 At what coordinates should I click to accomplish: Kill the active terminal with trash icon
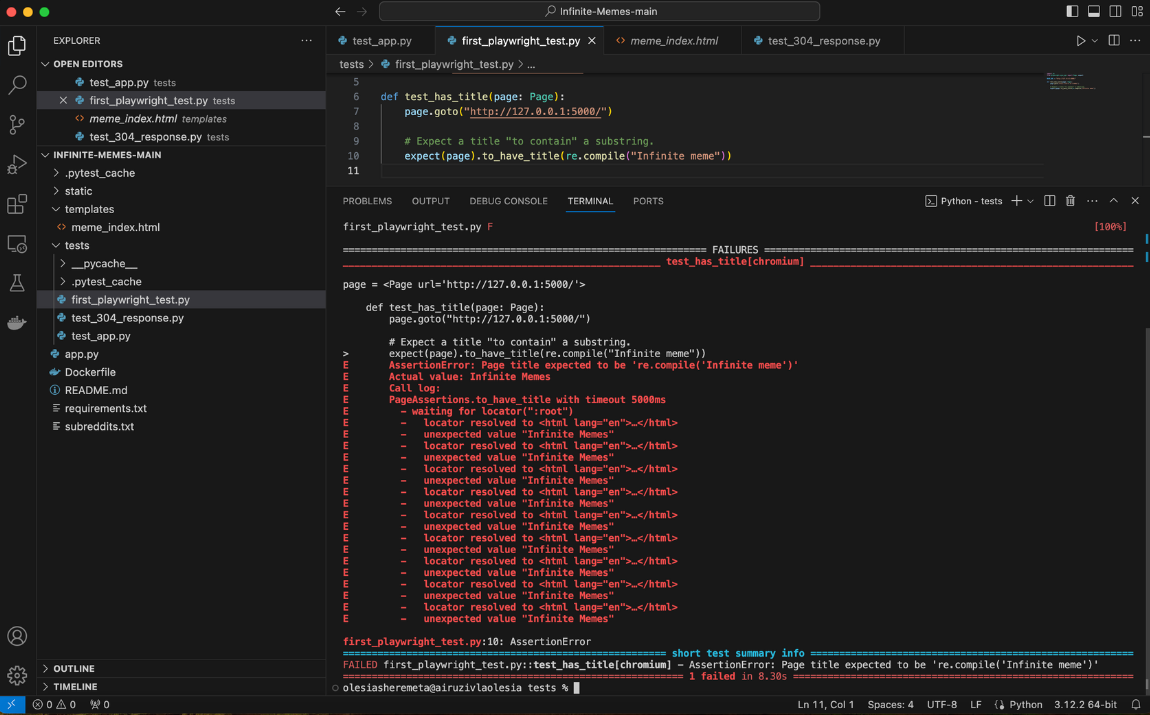[1070, 200]
